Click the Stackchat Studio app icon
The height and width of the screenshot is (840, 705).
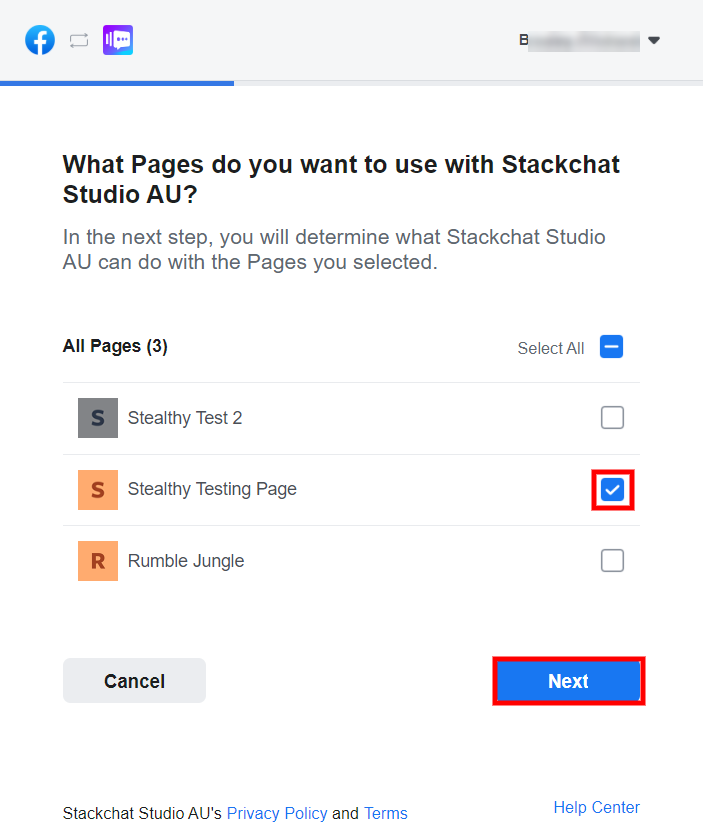(118, 40)
